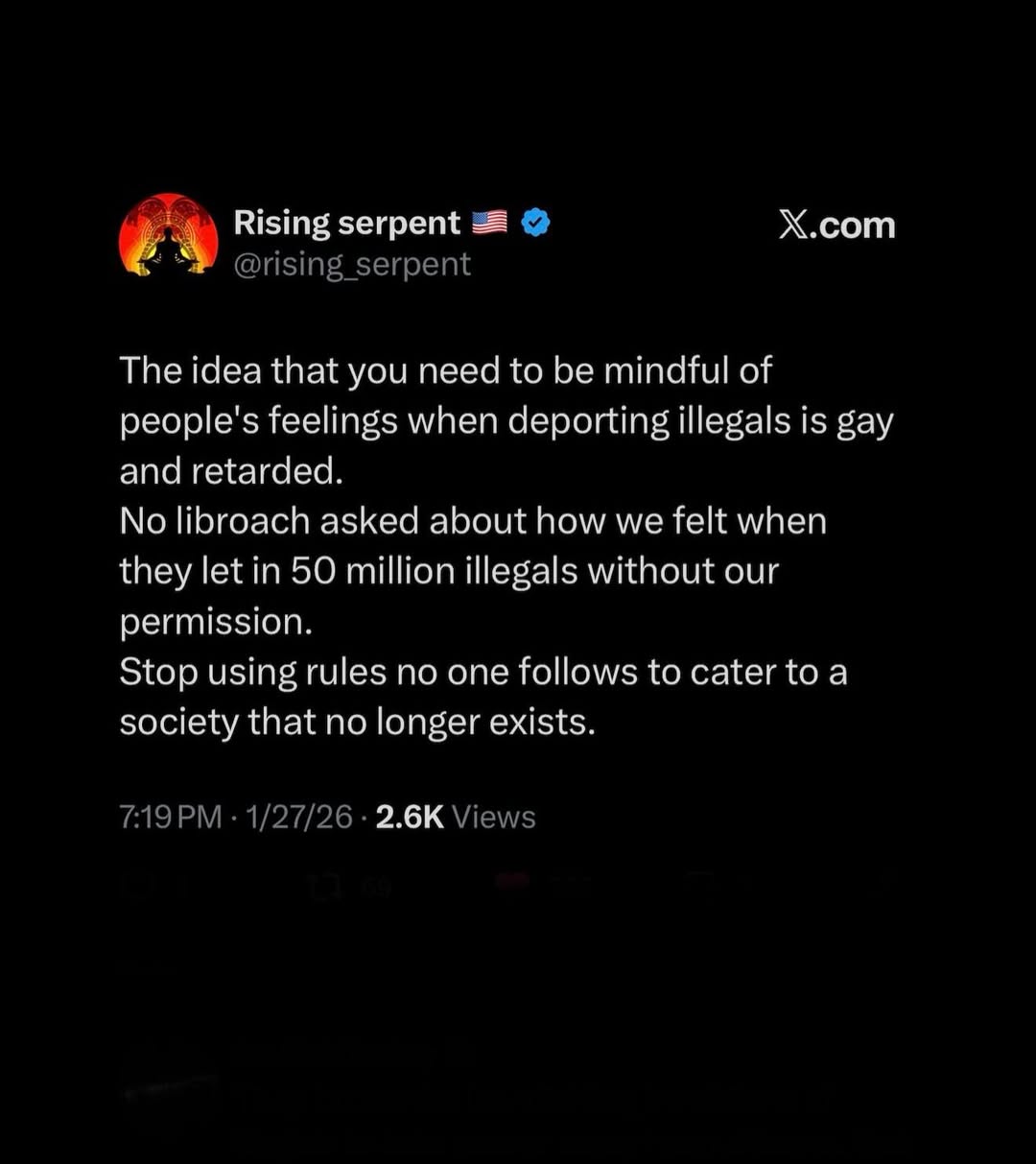Click the "Views" label

494,817
